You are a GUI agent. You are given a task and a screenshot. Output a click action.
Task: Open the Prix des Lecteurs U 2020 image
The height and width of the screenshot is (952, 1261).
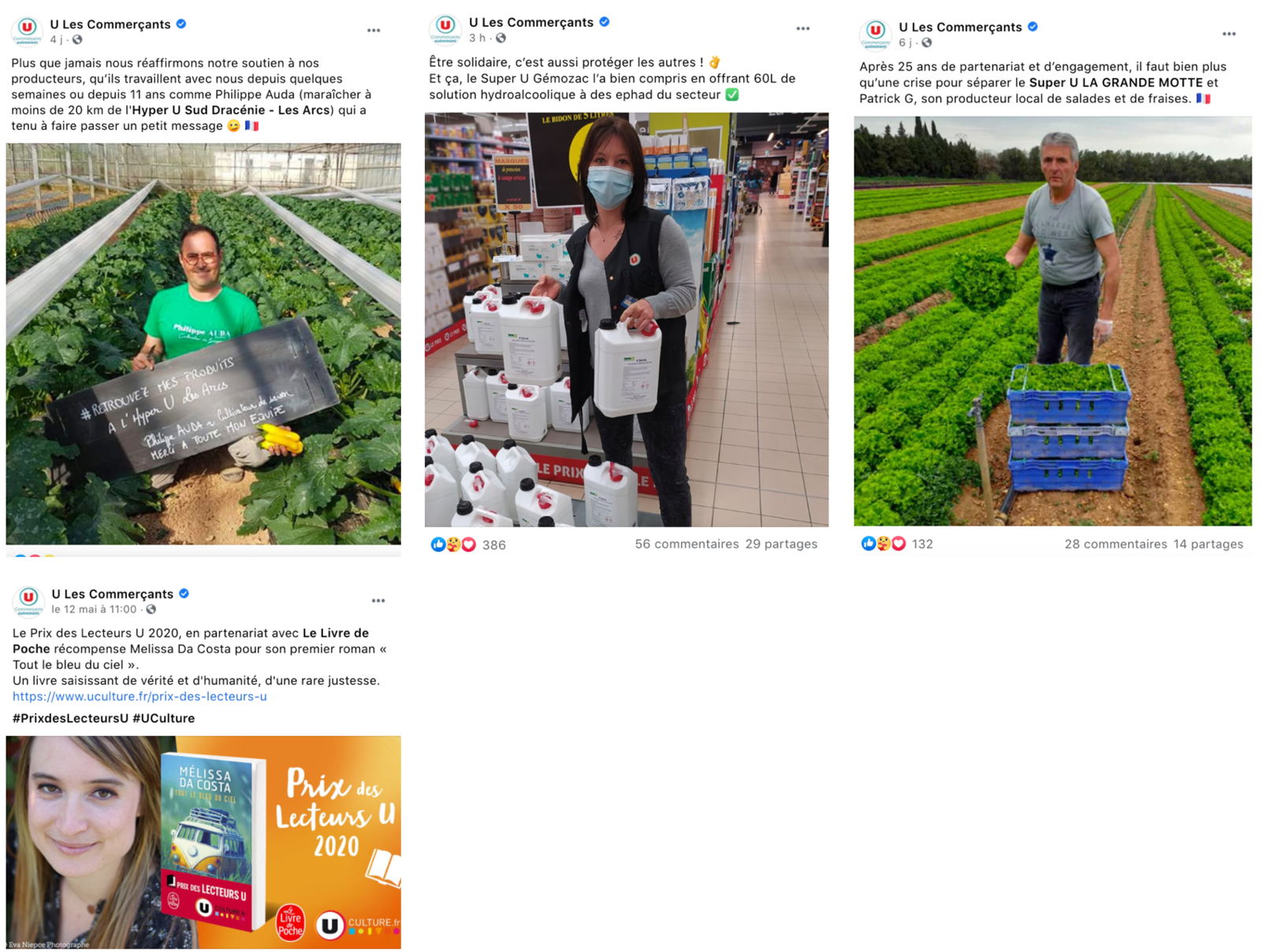pyautogui.click(x=203, y=842)
